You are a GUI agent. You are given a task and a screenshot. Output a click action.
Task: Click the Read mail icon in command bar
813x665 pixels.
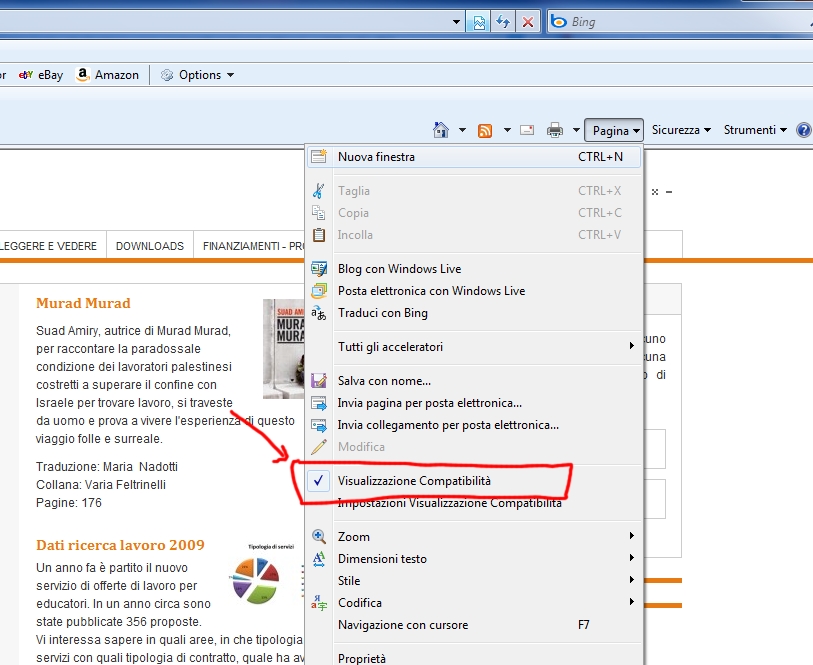click(527, 130)
